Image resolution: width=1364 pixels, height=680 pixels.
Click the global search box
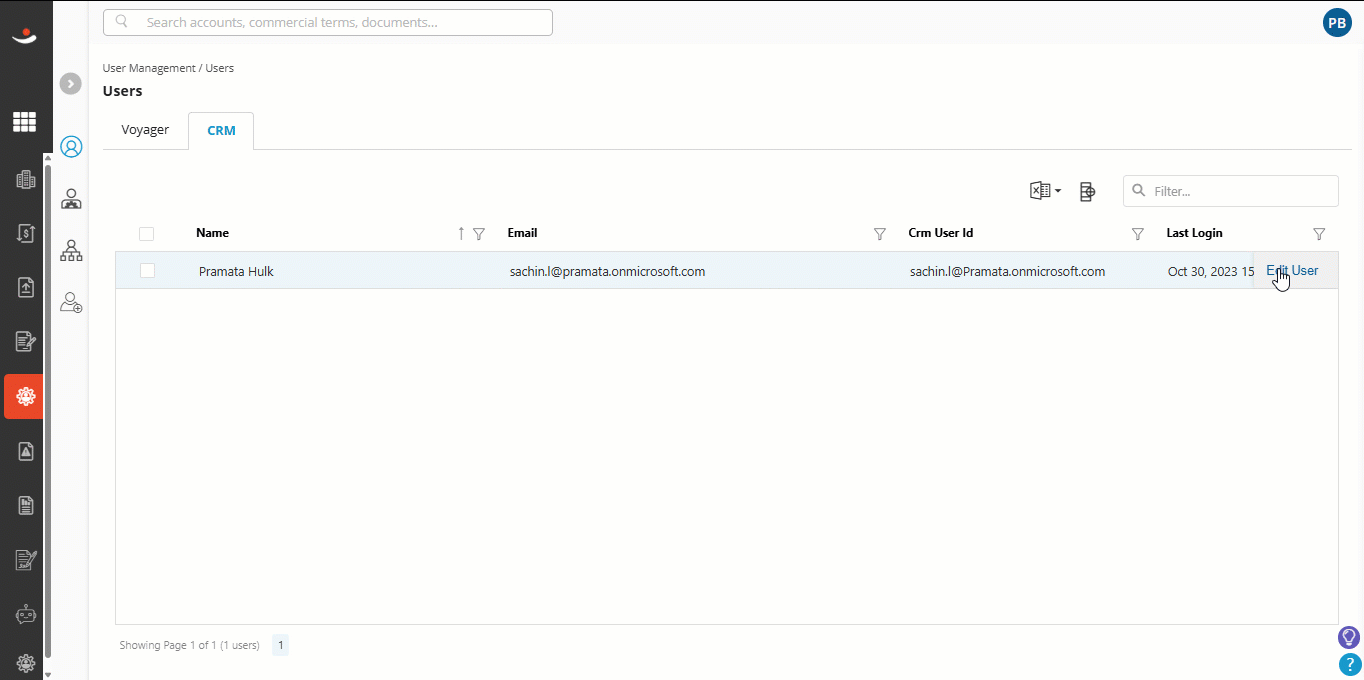pyautogui.click(x=328, y=22)
